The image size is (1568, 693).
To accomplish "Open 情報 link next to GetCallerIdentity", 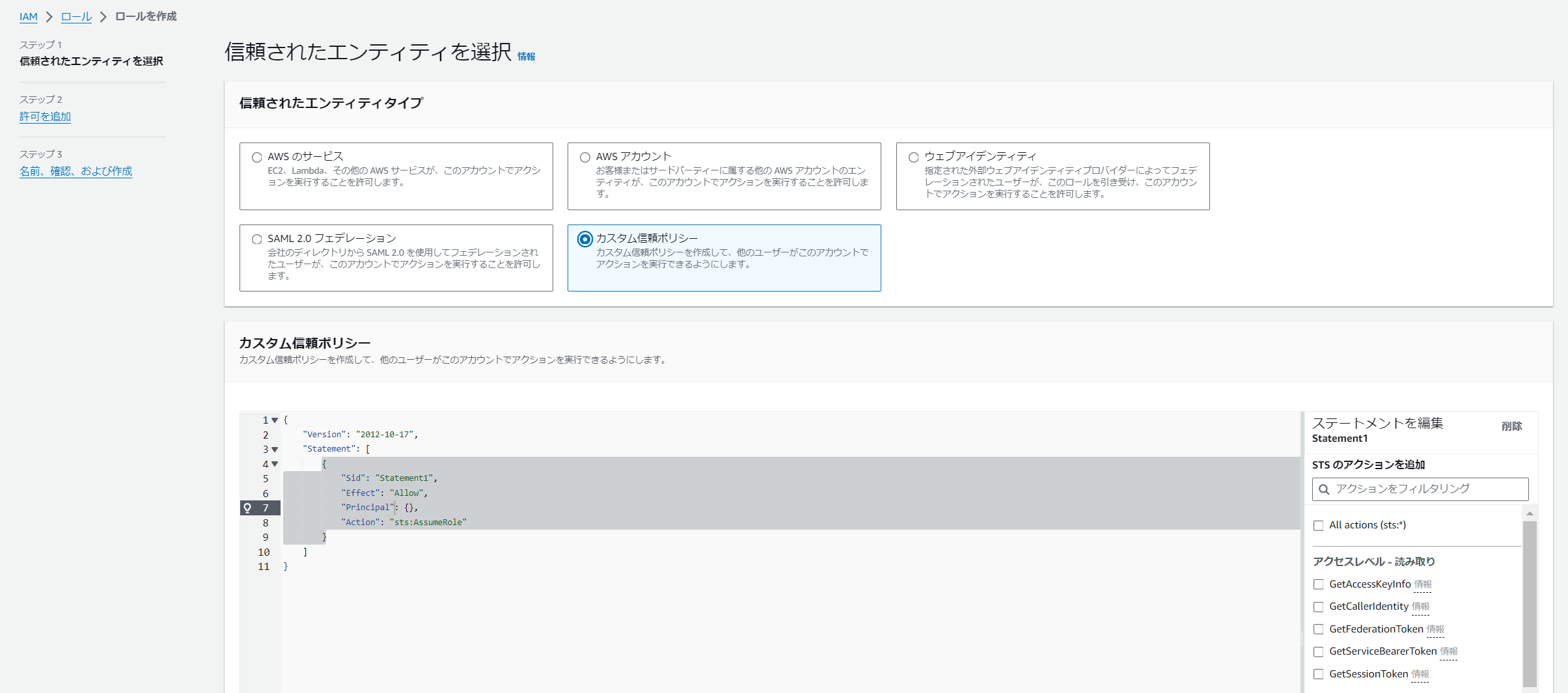I will pos(1420,606).
